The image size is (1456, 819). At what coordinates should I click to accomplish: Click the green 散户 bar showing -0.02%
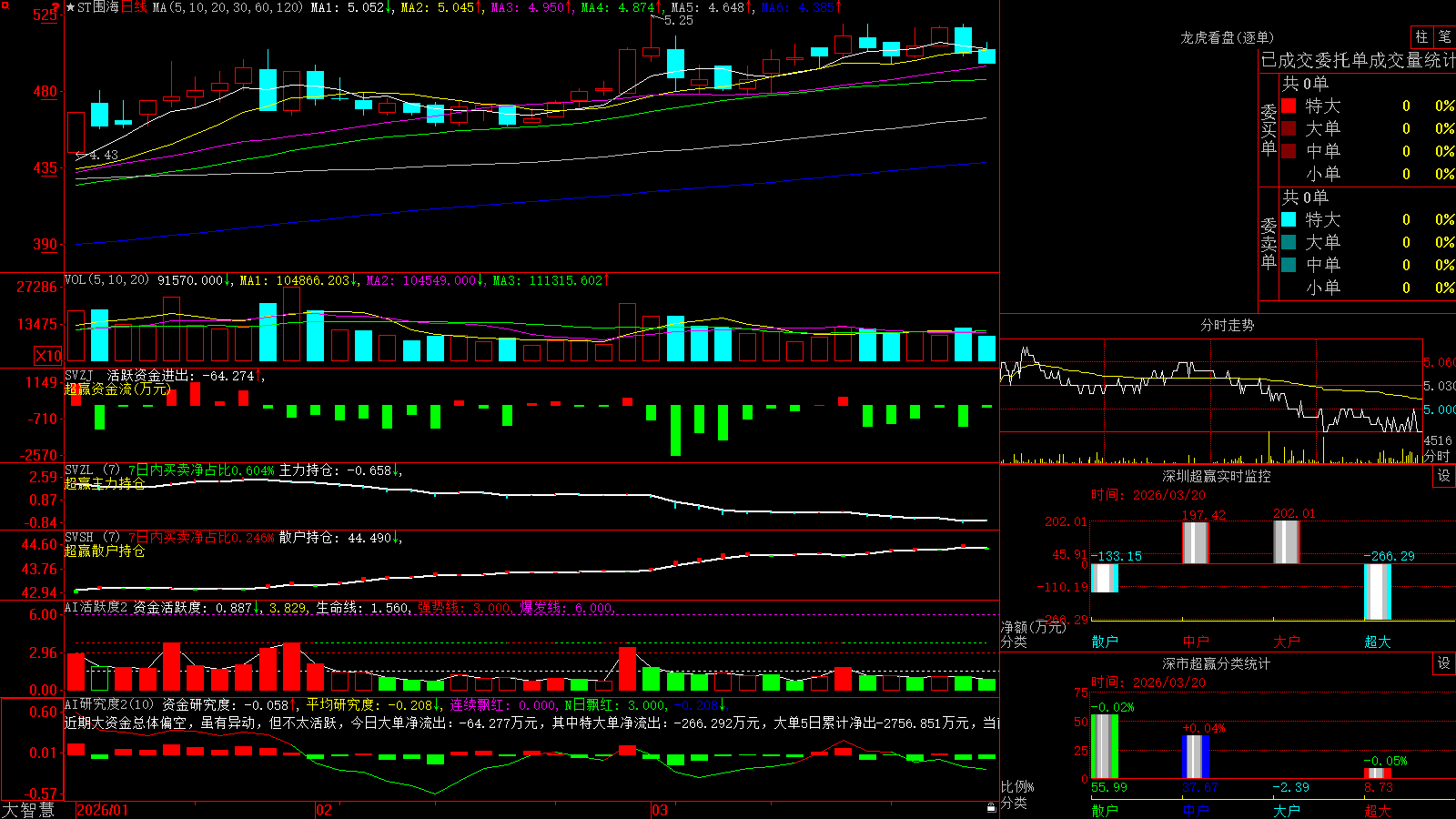click(1105, 746)
